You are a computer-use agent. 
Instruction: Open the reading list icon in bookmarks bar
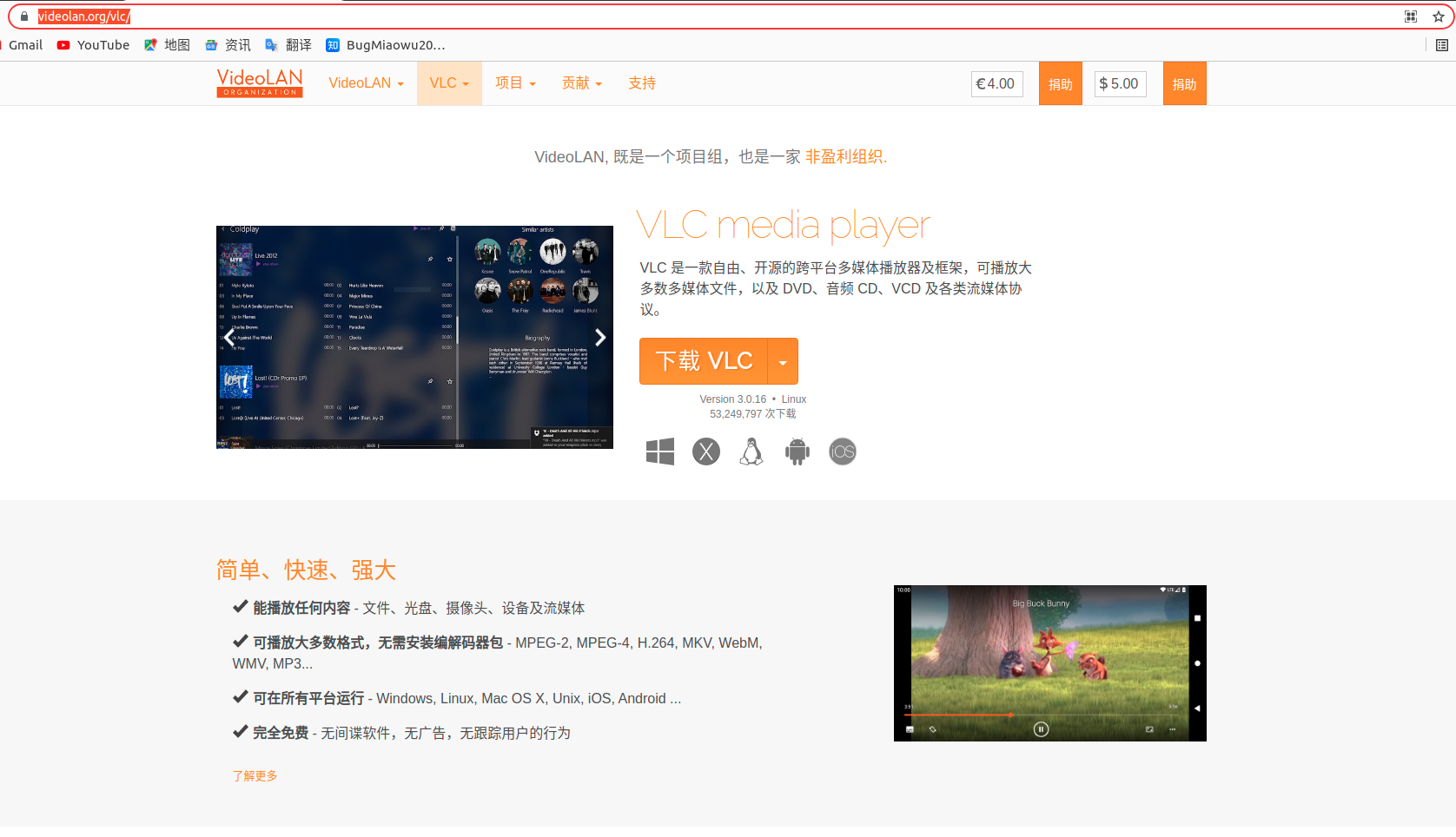pyautogui.click(x=1442, y=45)
